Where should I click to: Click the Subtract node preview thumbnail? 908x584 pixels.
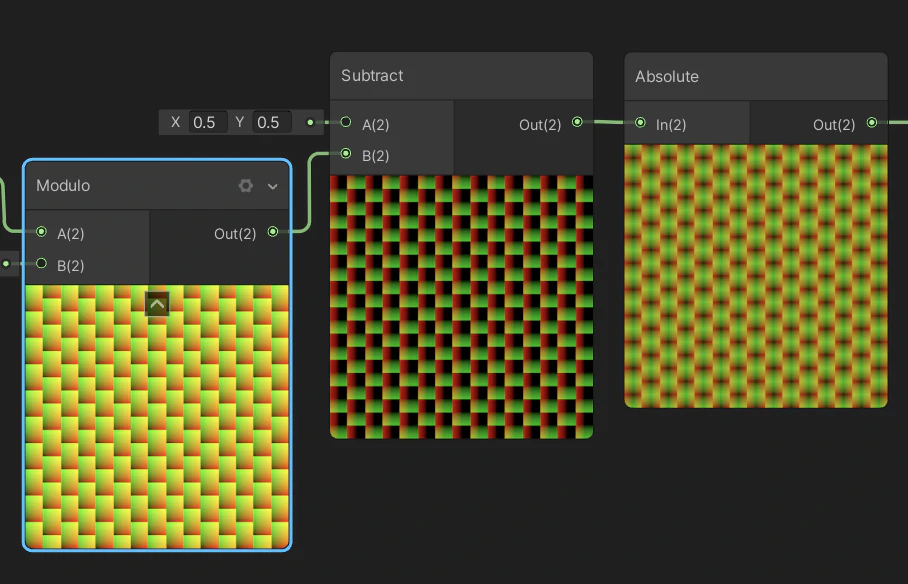462,306
